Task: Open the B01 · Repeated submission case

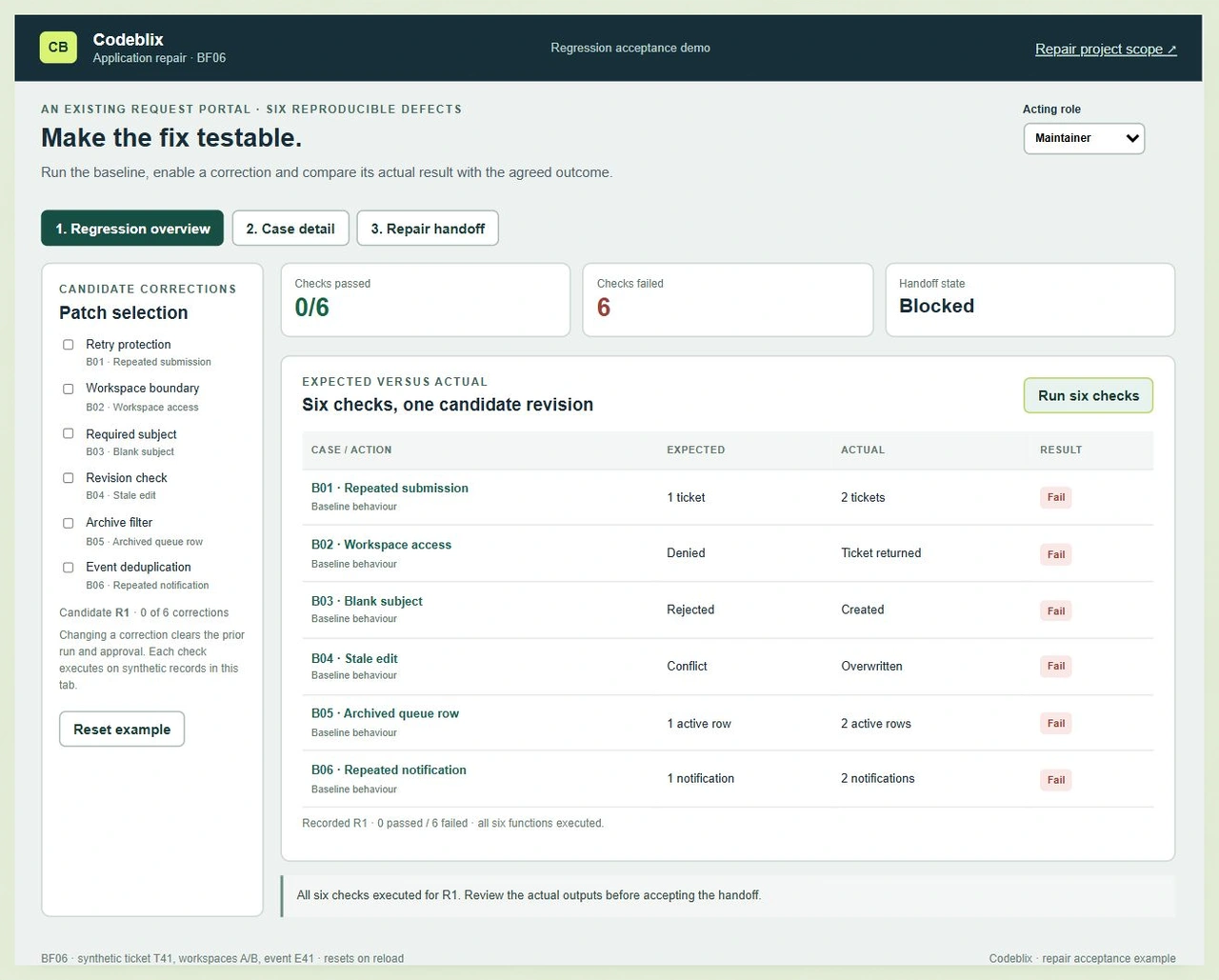Action: point(390,488)
